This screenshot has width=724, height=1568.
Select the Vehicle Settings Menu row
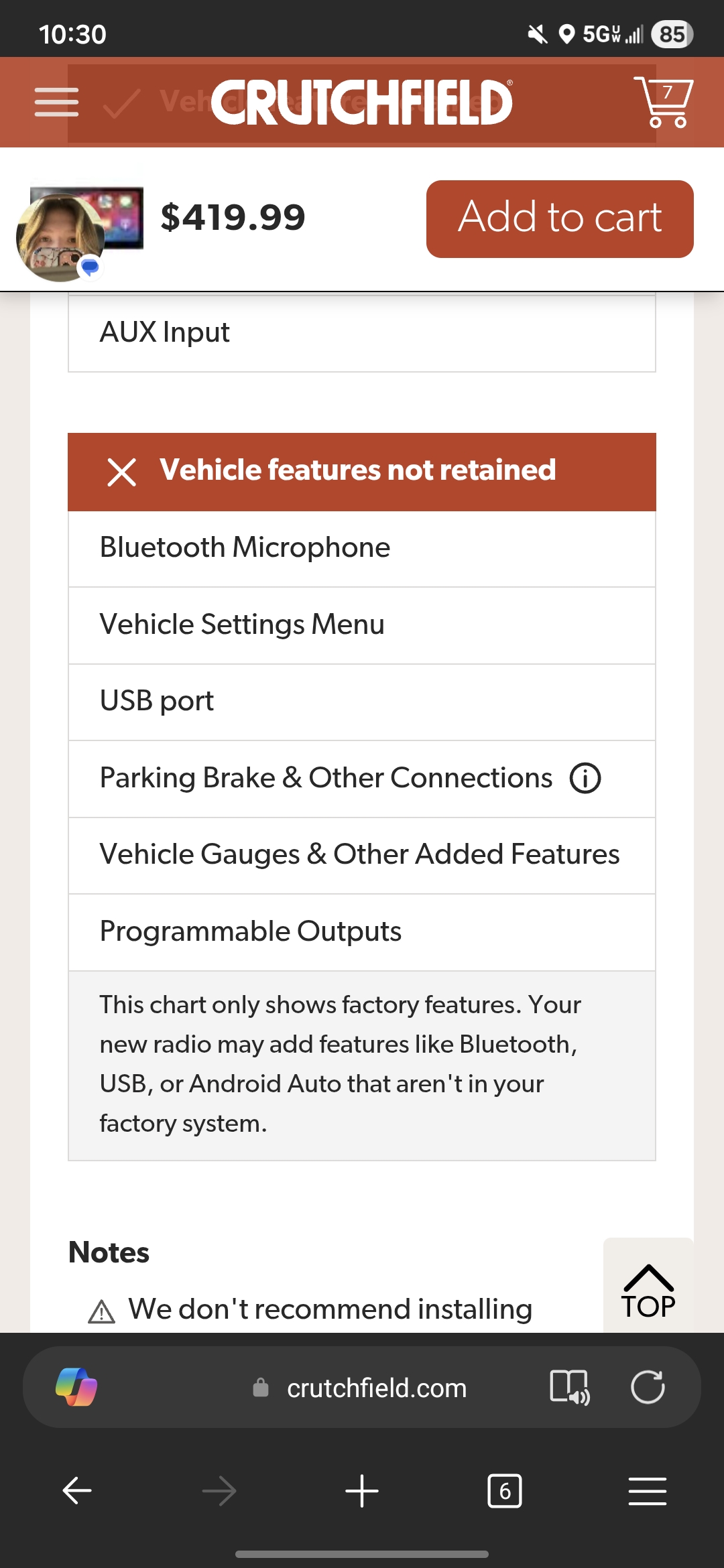tap(362, 625)
